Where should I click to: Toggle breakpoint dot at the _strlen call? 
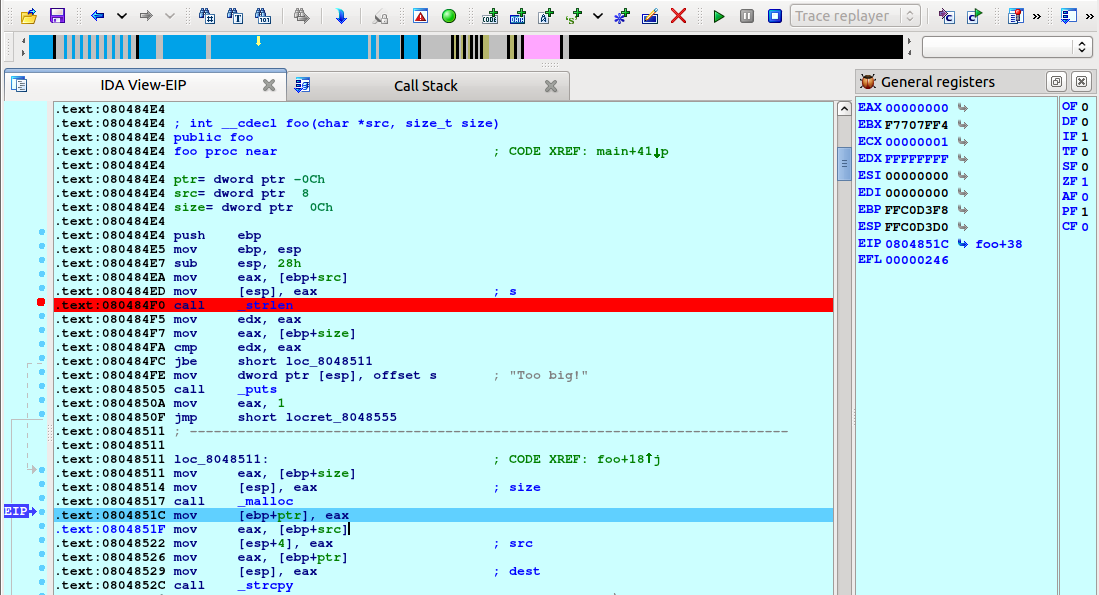pos(41,302)
